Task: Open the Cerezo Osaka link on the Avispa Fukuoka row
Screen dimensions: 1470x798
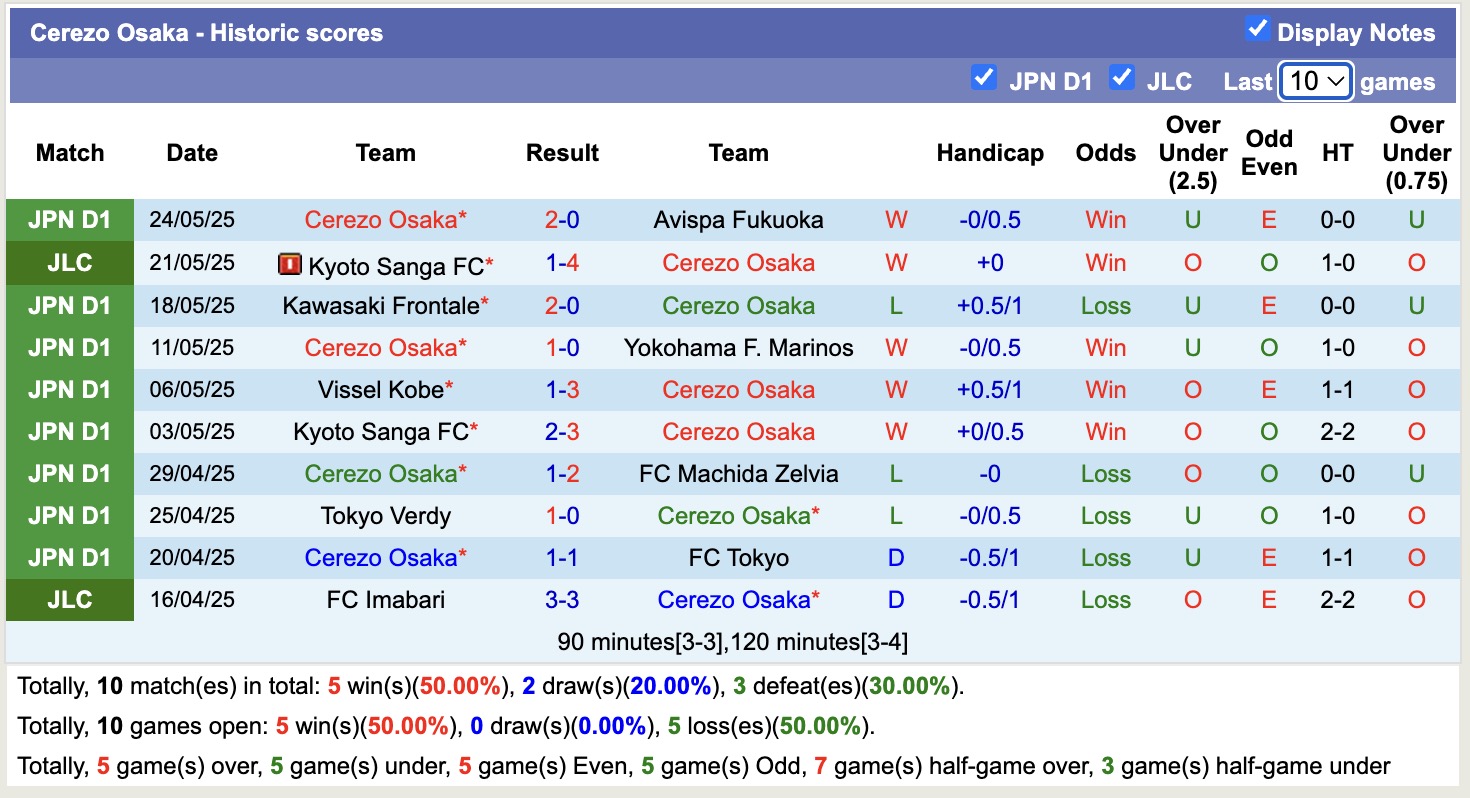Action: [x=385, y=219]
